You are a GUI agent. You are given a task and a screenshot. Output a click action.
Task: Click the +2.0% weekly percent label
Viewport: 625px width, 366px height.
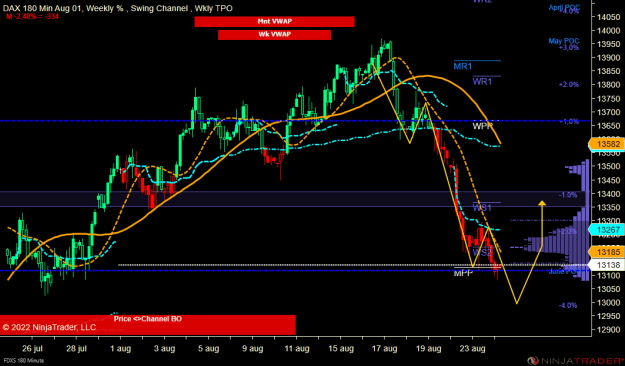click(568, 85)
